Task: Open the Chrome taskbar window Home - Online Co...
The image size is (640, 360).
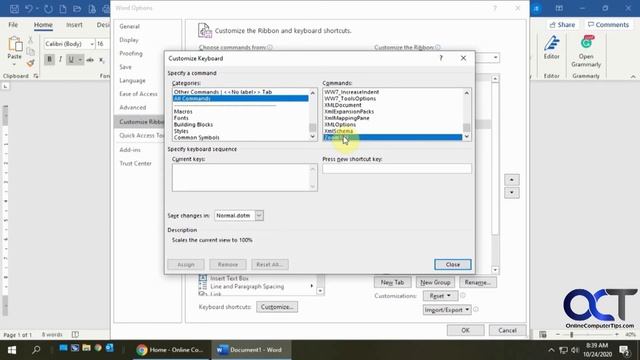Action: click(170, 350)
